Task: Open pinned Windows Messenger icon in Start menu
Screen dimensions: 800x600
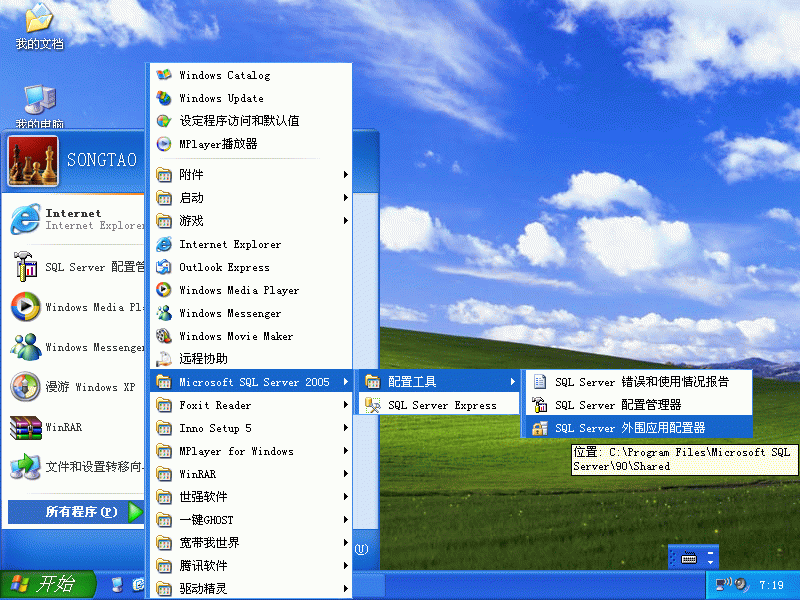Action: pos(25,347)
